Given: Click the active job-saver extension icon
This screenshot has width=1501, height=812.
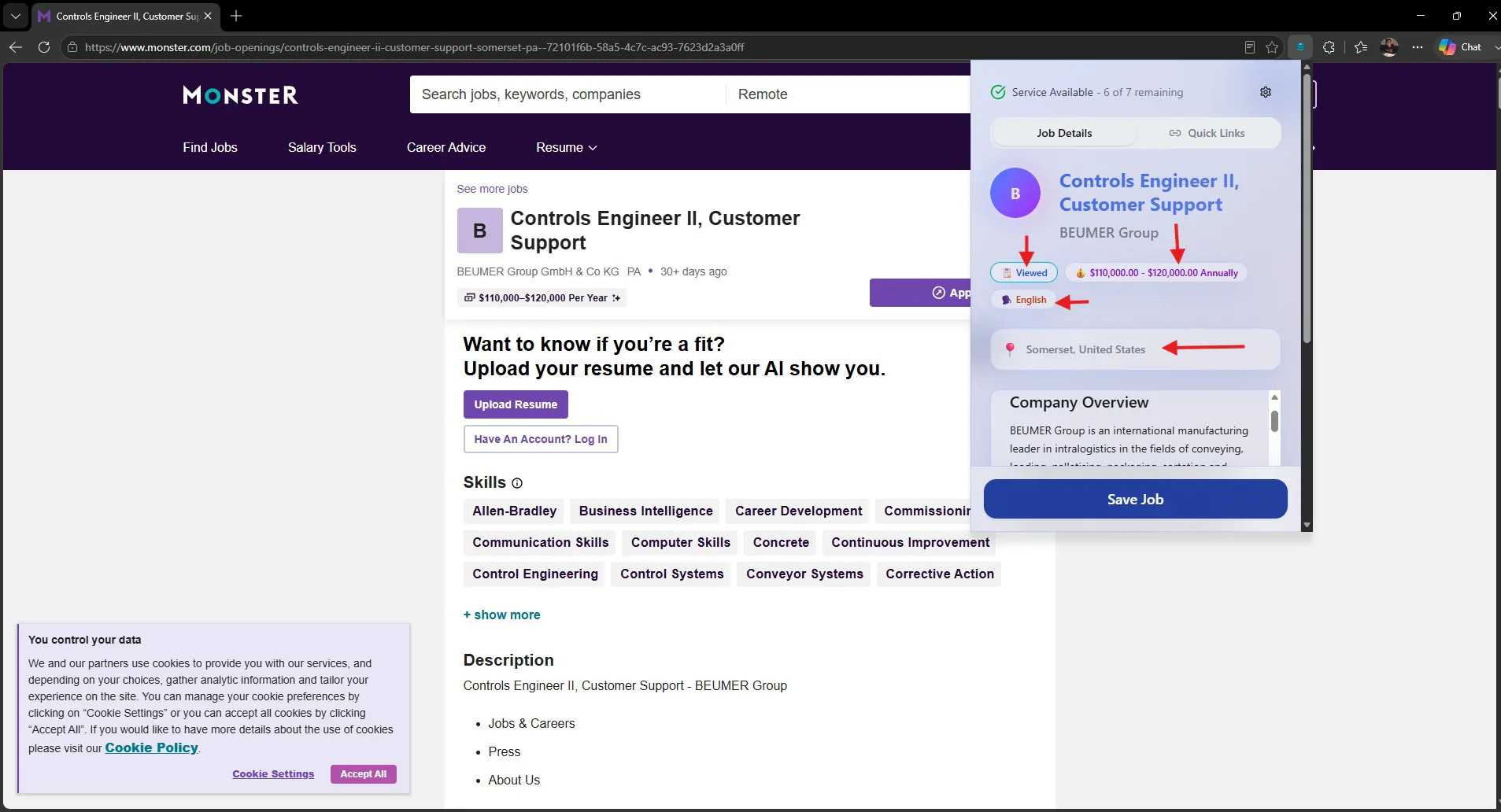Looking at the screenshot, I should [x=1300, y=47].
